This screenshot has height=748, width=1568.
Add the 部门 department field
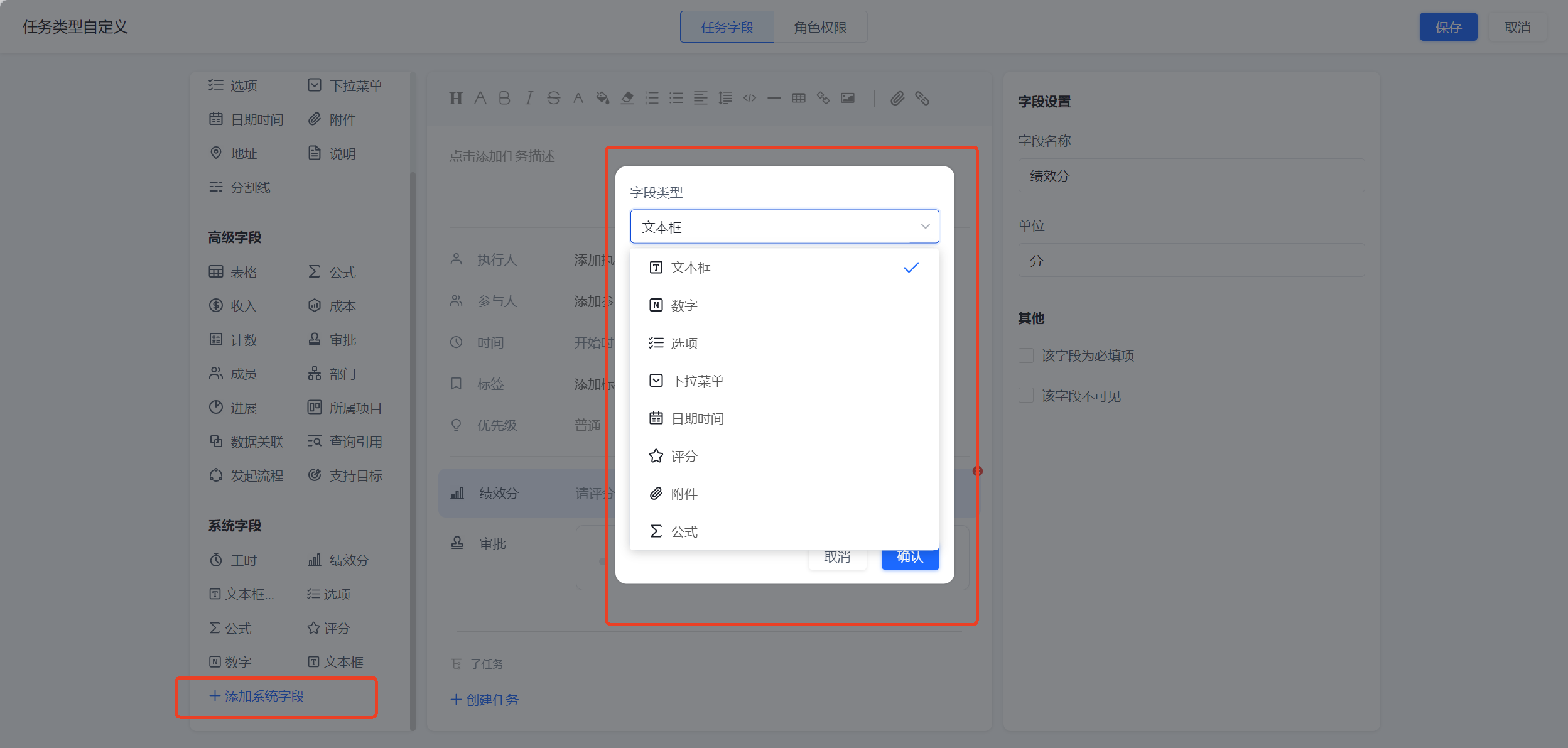click(332, 374)
